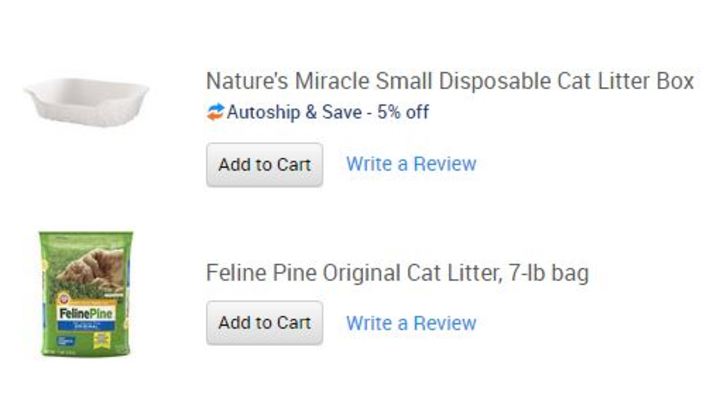The width and height of the screenshot is (720, 395).
Task: Open Nature's Miracle Small Disposable Cat Litter Box title
Action: click(450, 81)
